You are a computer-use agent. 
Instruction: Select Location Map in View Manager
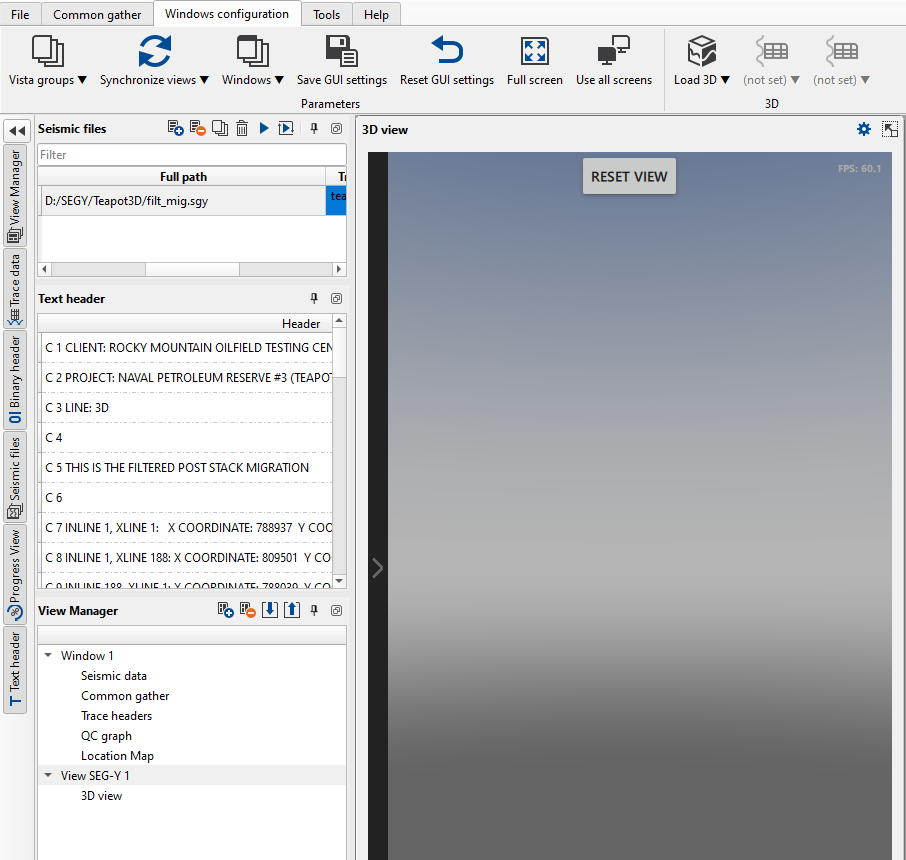117,756
